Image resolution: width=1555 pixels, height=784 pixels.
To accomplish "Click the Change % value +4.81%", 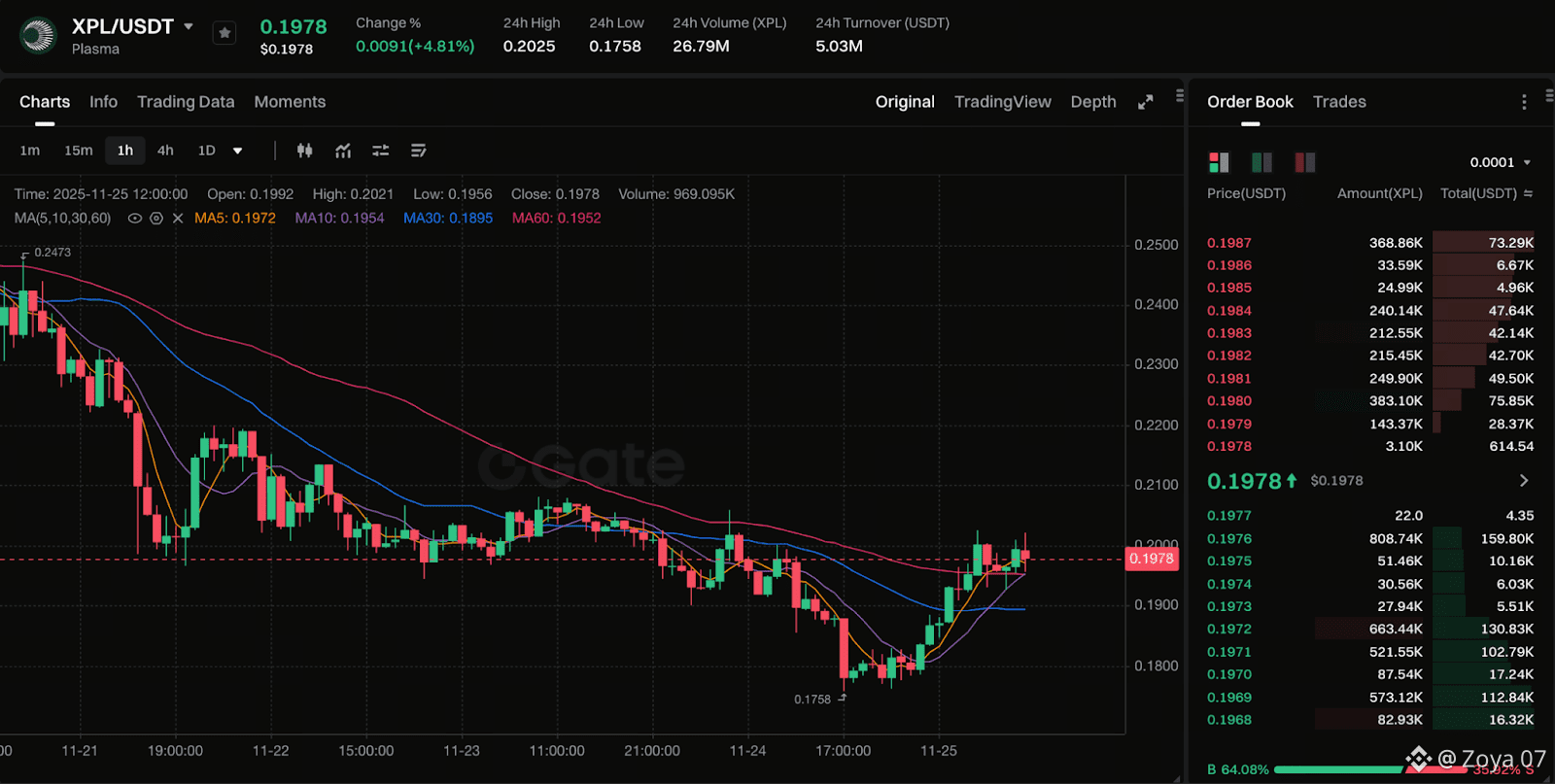I will coord(415,46).
